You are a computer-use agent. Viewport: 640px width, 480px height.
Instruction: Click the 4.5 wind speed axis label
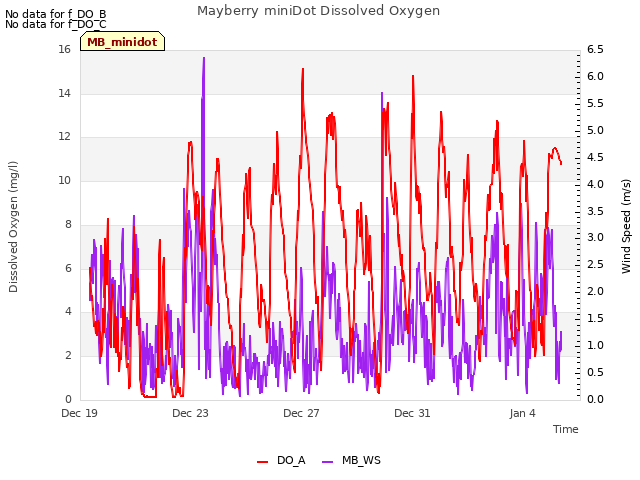point(595,157)
